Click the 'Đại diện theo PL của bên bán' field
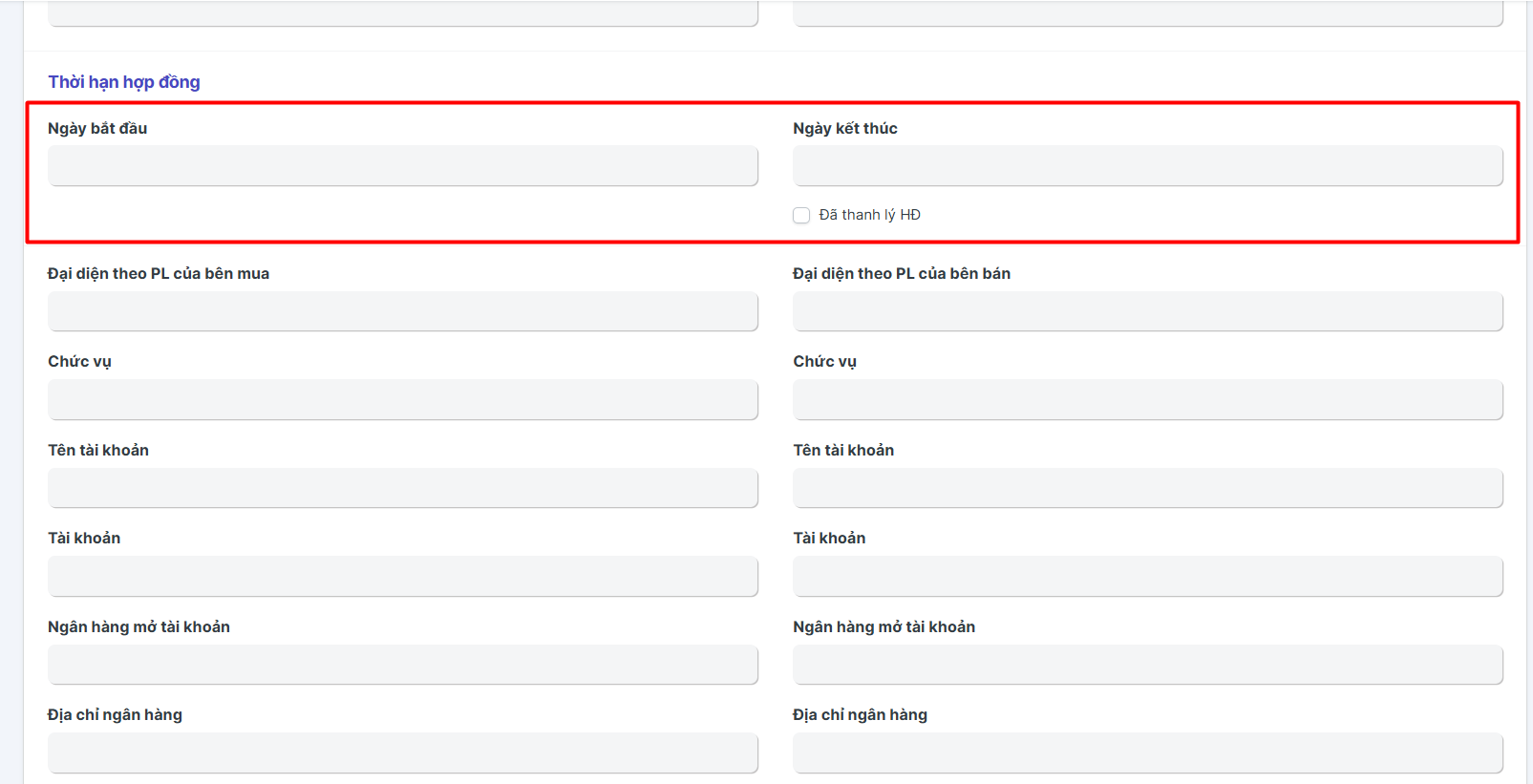 click(x=1147, y=312)
